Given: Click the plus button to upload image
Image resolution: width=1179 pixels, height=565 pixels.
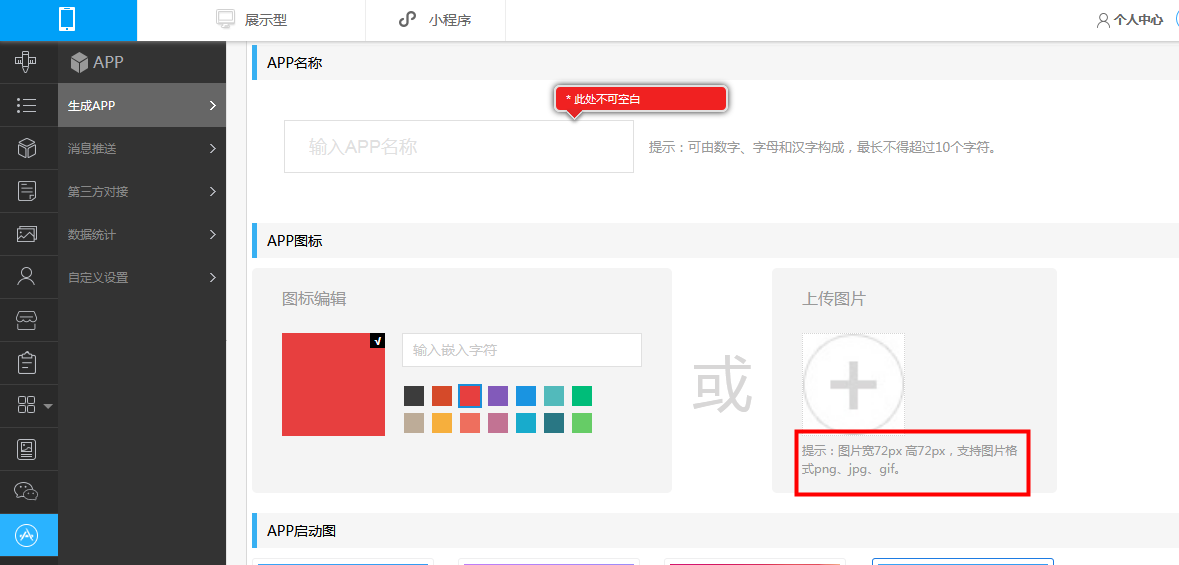Looking at the screenshot, I should [x=853, y=384].
